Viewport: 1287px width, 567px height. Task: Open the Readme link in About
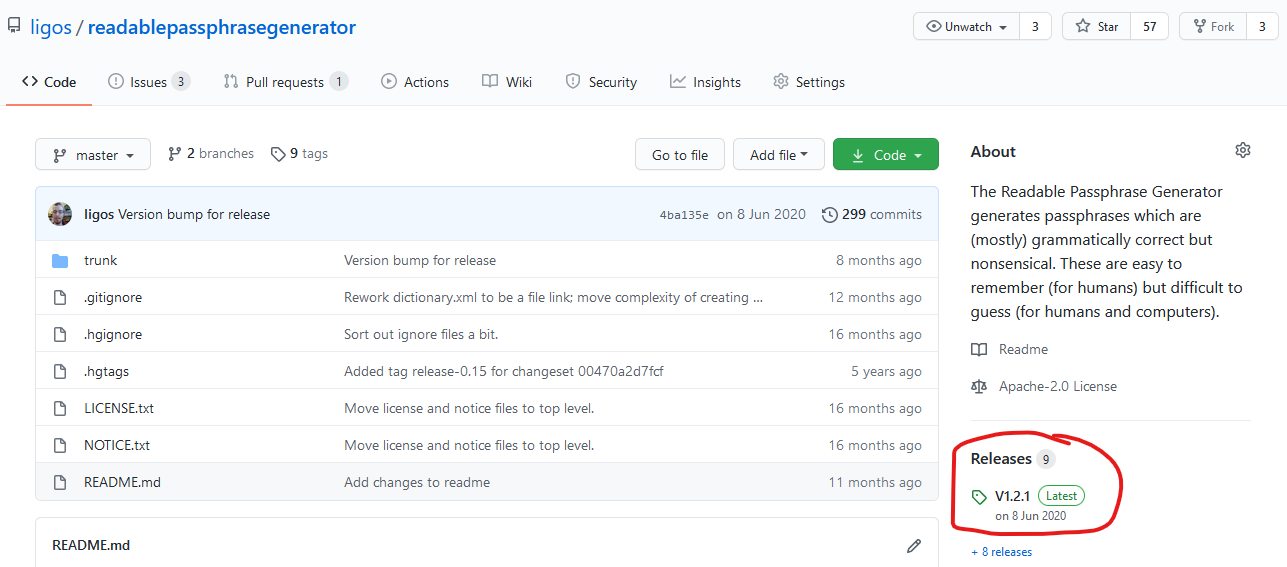(x=1010, y=349)
